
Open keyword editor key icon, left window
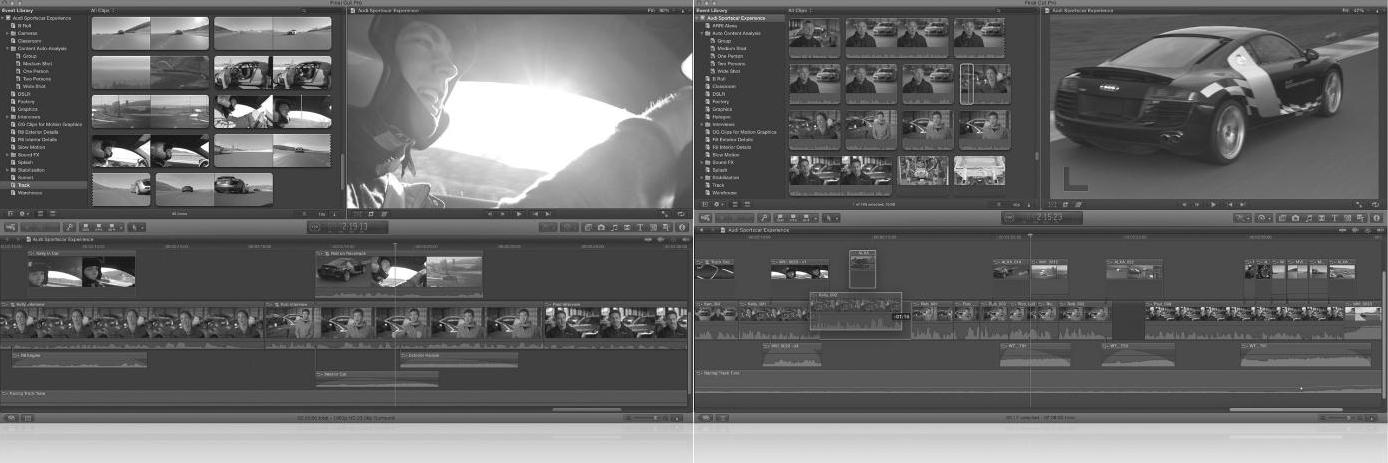tap(69, 227)
